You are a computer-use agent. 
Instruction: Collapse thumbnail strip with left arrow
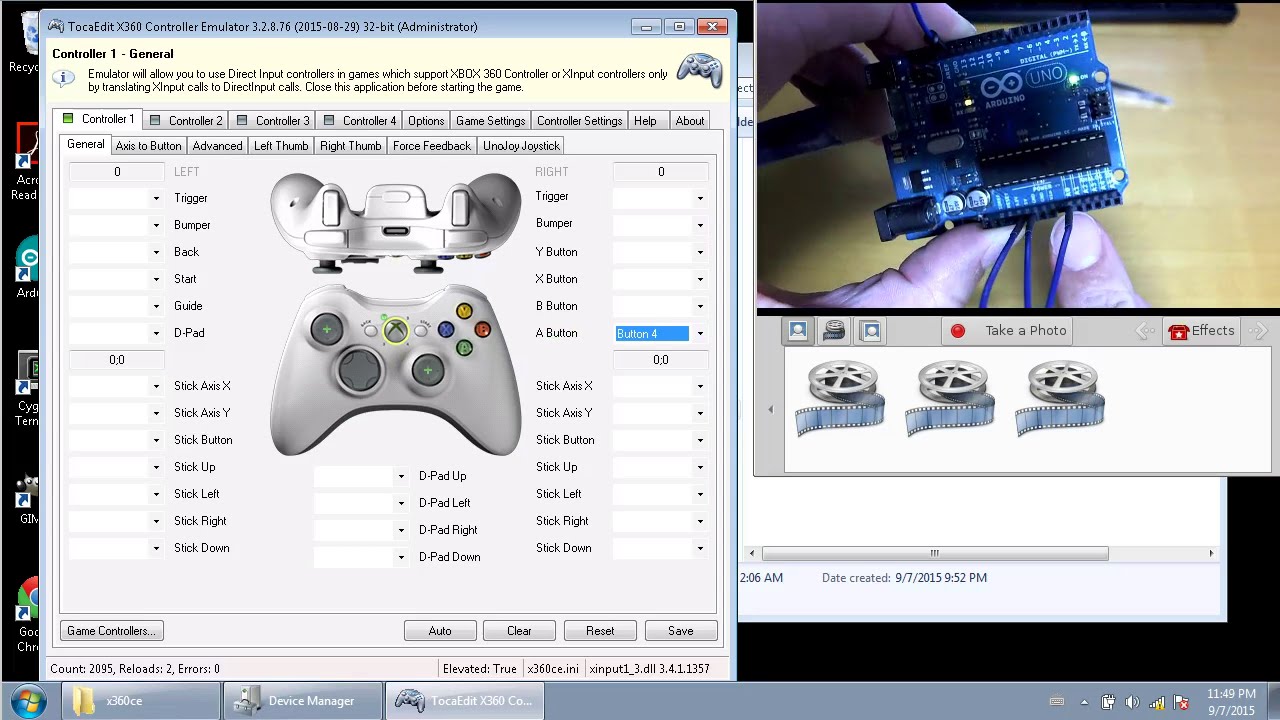770,409
